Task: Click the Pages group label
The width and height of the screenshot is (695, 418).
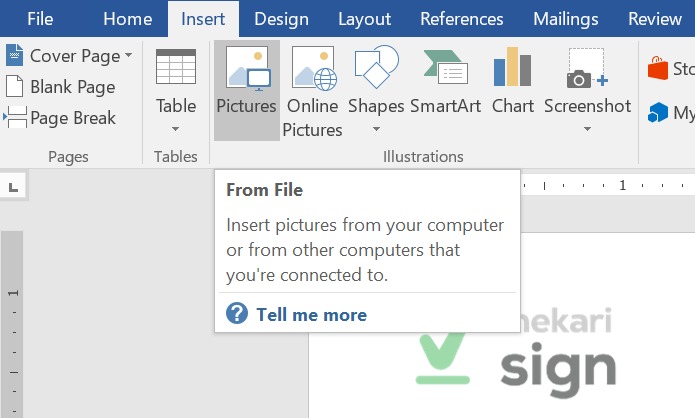Action: click(68, 157)
